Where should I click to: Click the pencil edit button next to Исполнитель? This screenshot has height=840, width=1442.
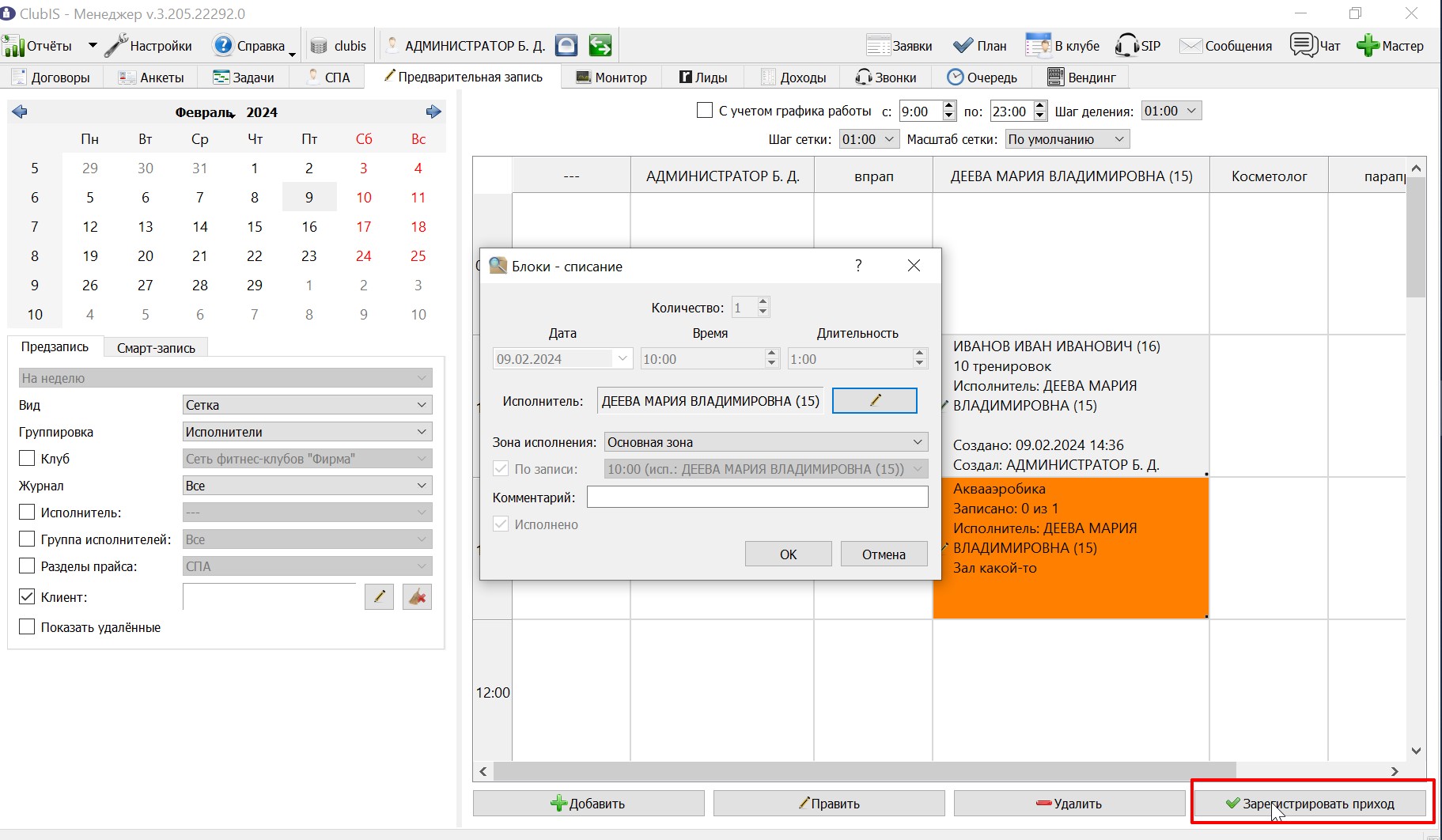(x=875, y=400)
